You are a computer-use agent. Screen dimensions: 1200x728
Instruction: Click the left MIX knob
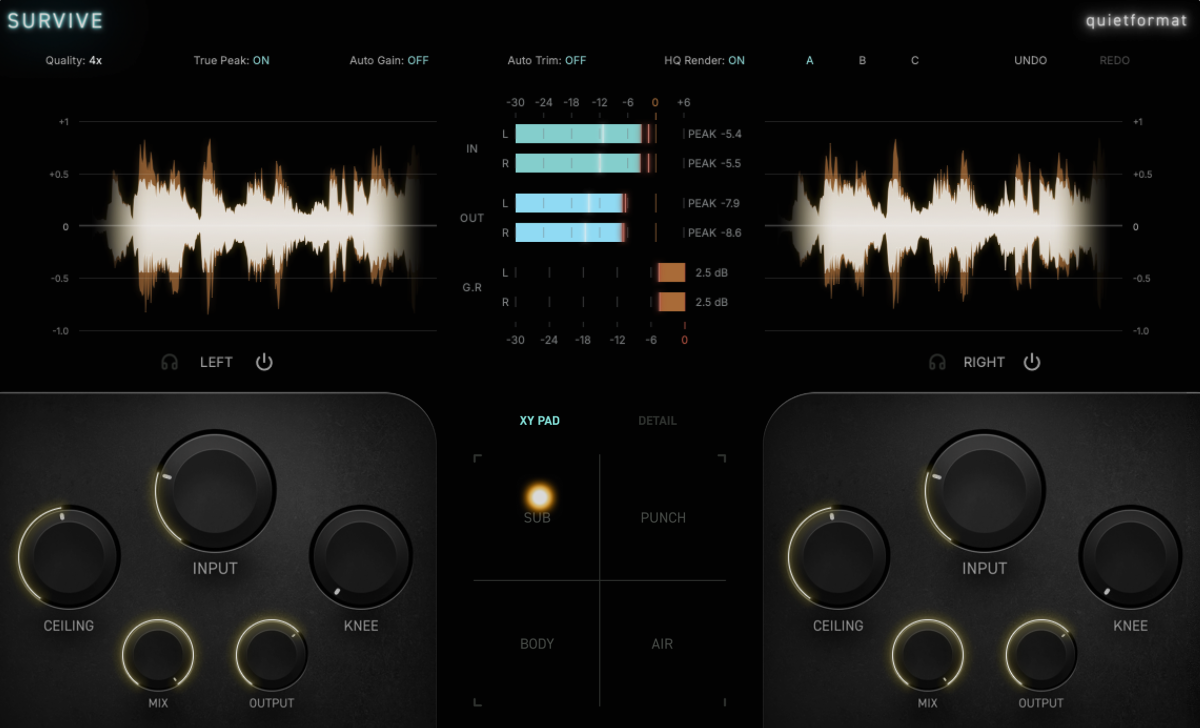click(158, 656)
